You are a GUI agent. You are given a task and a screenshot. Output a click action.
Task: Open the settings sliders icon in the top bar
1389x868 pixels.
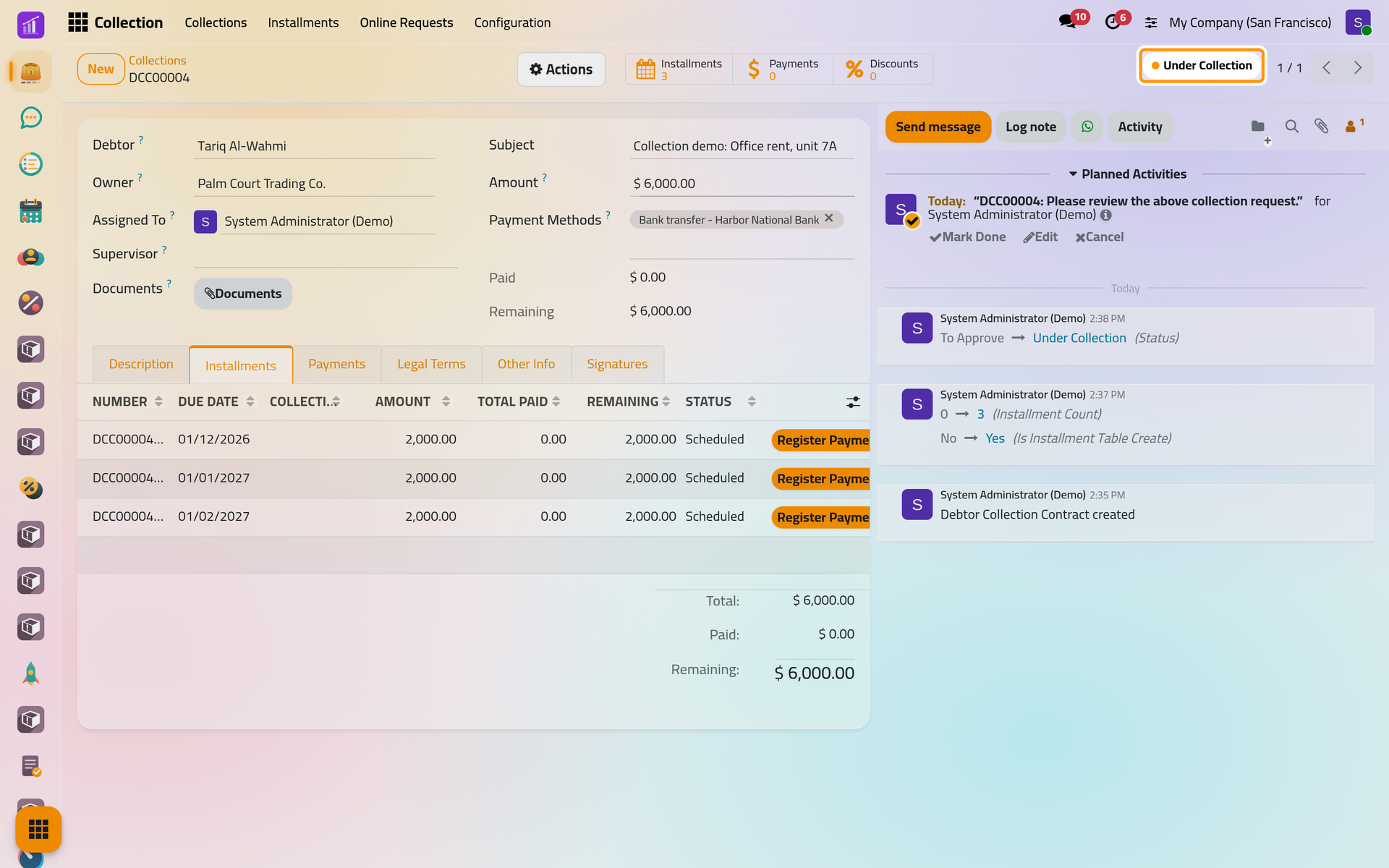[1151, 22]
